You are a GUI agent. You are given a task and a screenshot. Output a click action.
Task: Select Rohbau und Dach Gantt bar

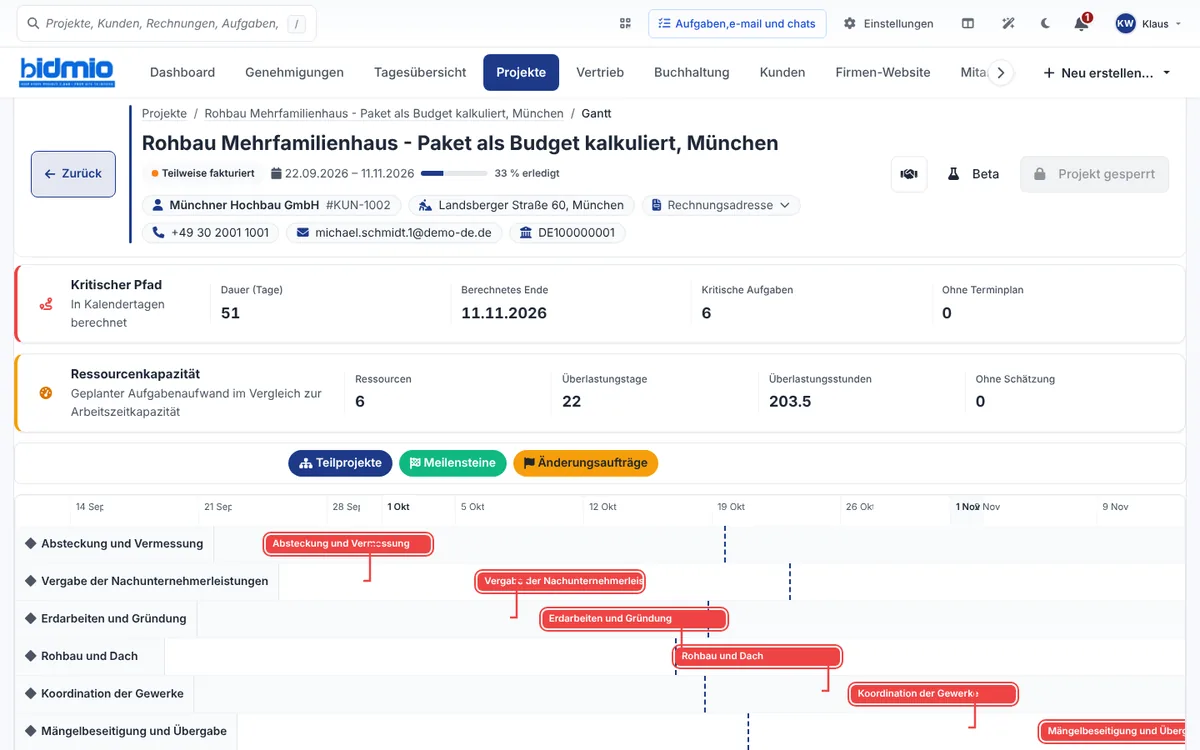[758, 657]
